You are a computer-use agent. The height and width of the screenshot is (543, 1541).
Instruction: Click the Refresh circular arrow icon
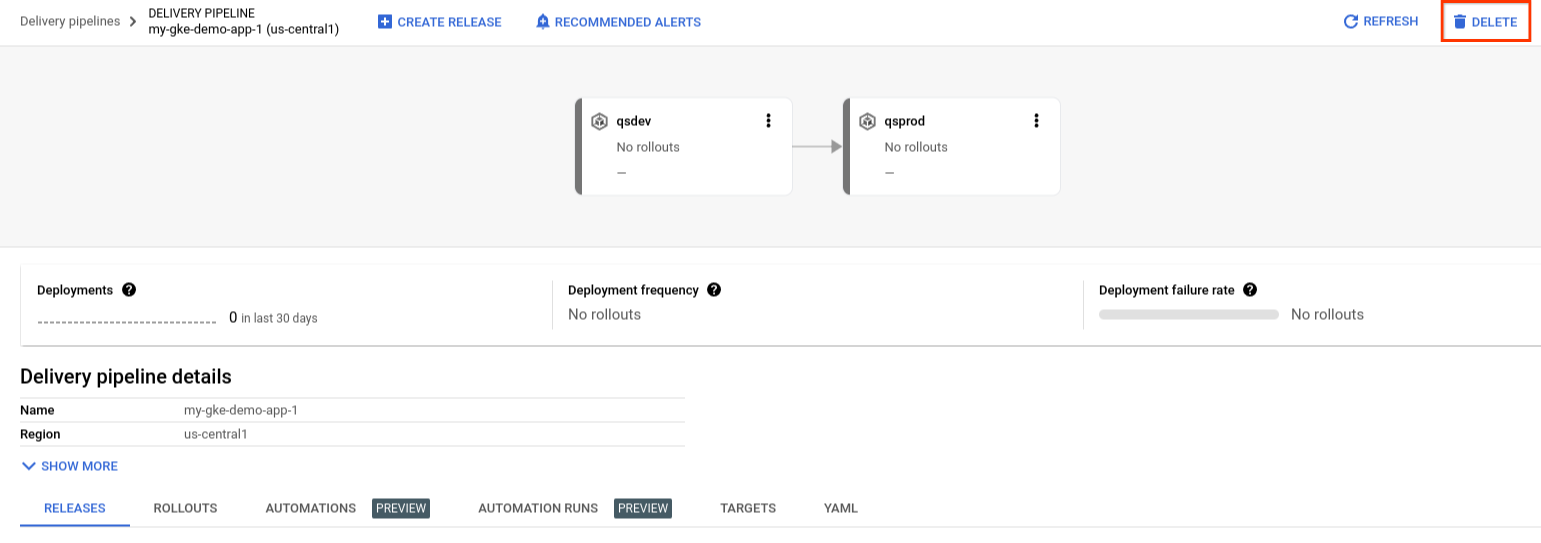pyautogui.click(x=1351, y=21)
